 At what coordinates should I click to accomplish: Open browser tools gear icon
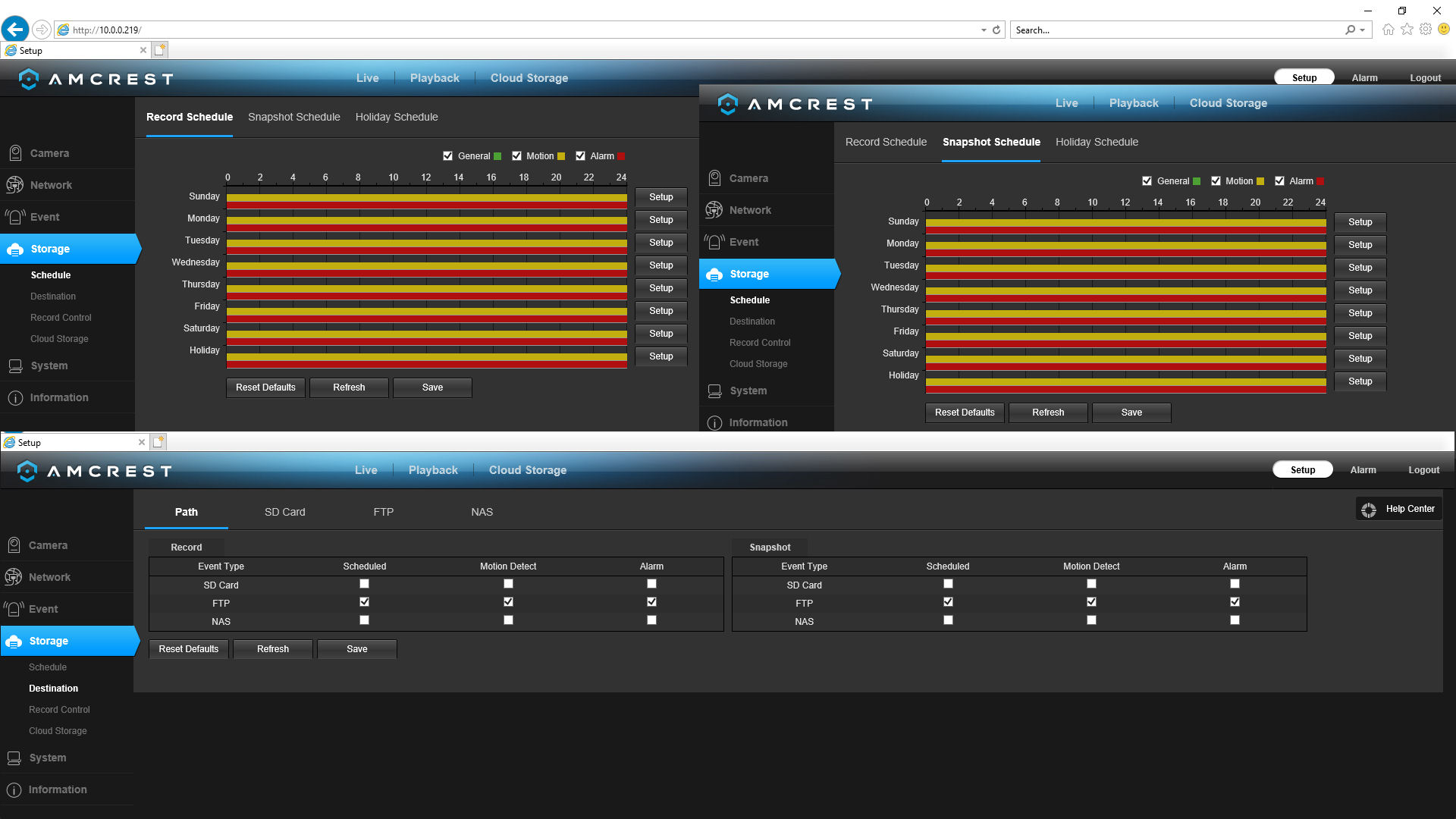point(1426,30)
